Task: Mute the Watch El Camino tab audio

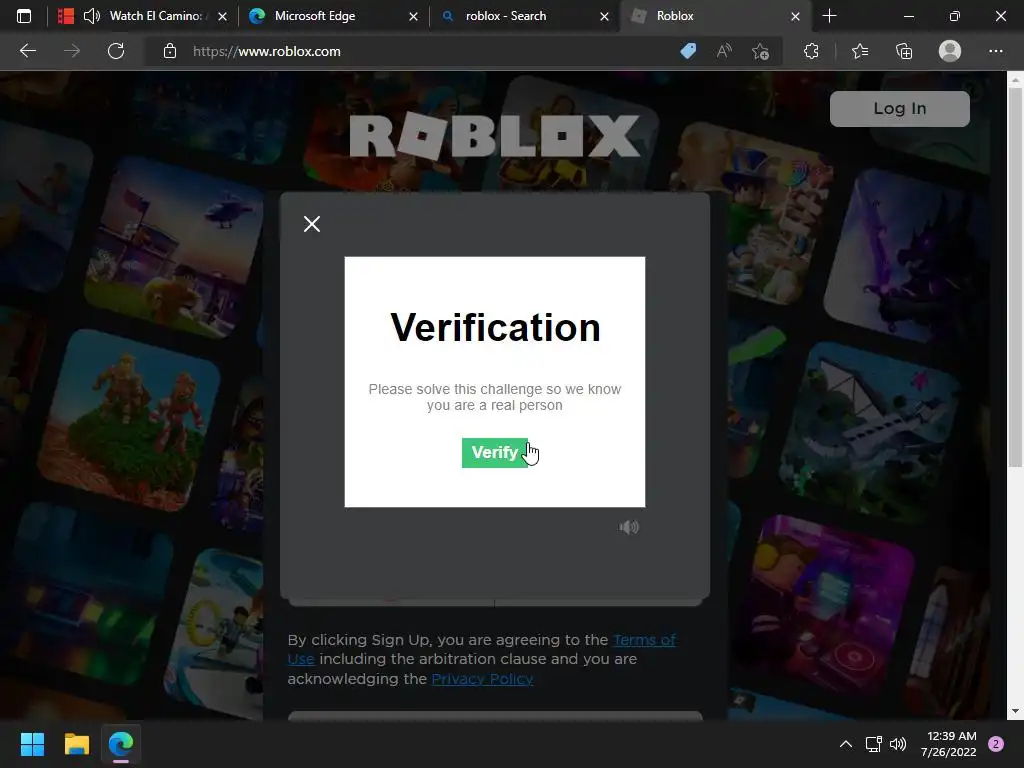Action: pyautogui.click(x=91, y=16)
